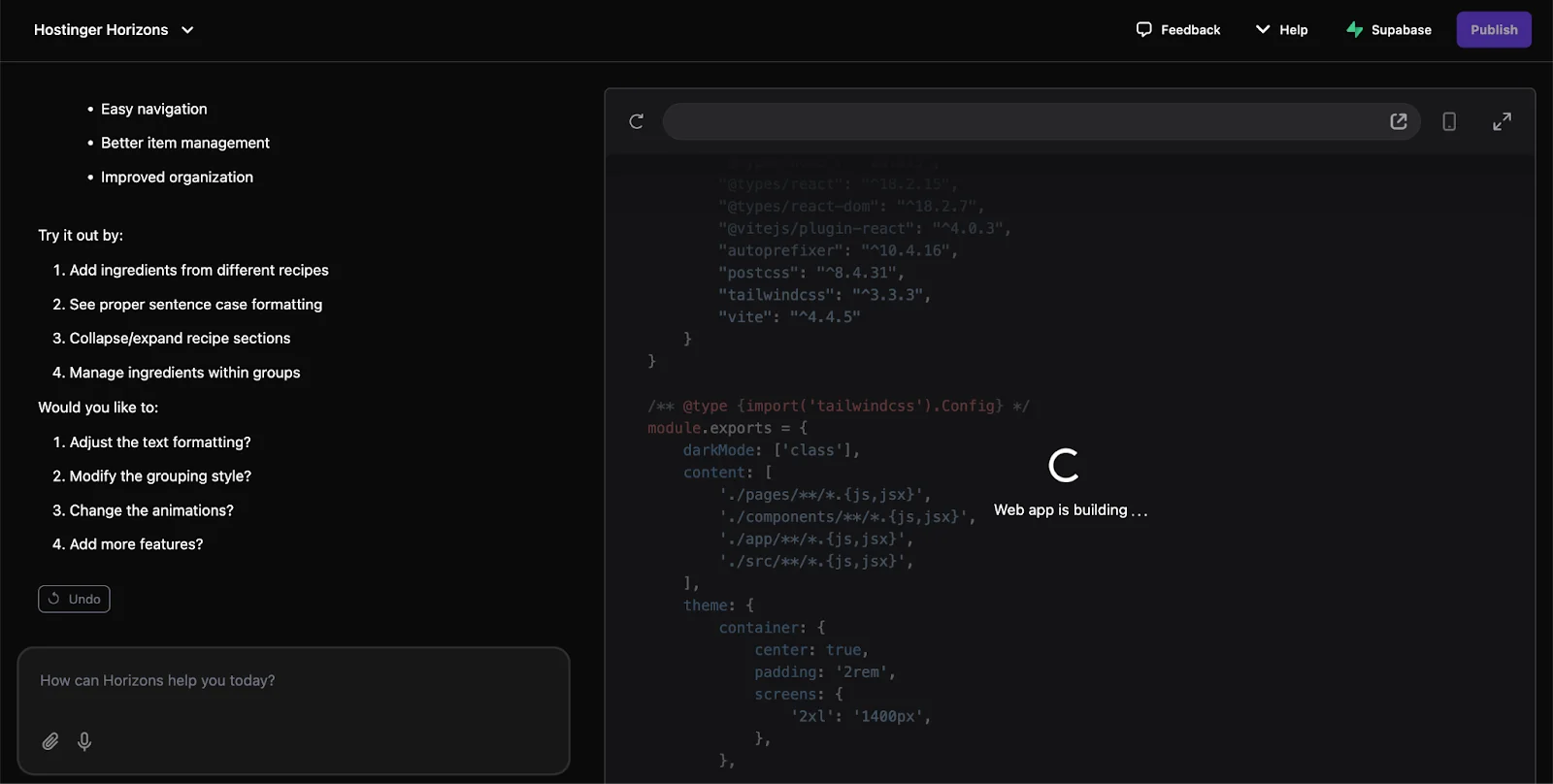Screen dimensions: 1553x784
Task: Activate microphone voice input
Action: [x=84, y=741]
